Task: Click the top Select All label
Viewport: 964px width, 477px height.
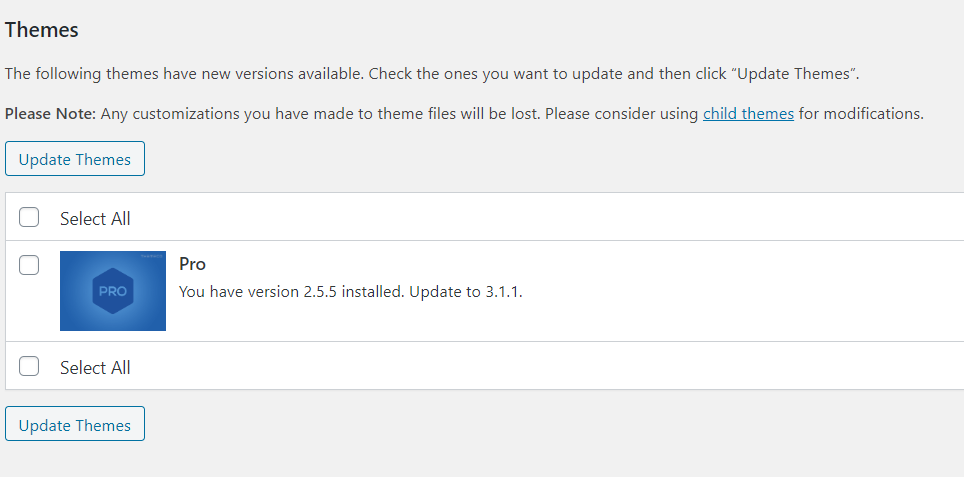Action: click(x=95, y=218)
